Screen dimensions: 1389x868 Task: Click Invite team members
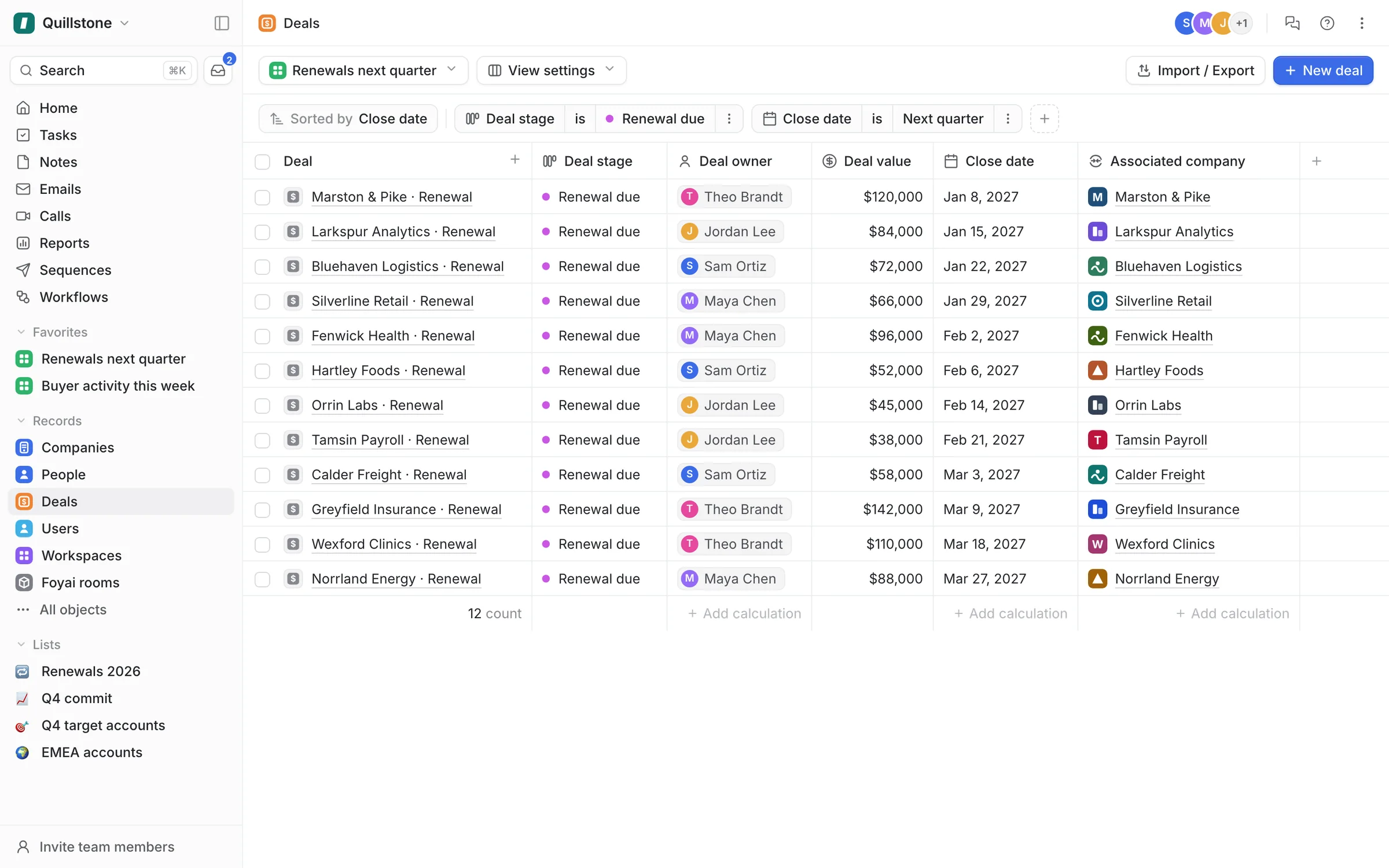pyautogui.click(x=96, y=847)
